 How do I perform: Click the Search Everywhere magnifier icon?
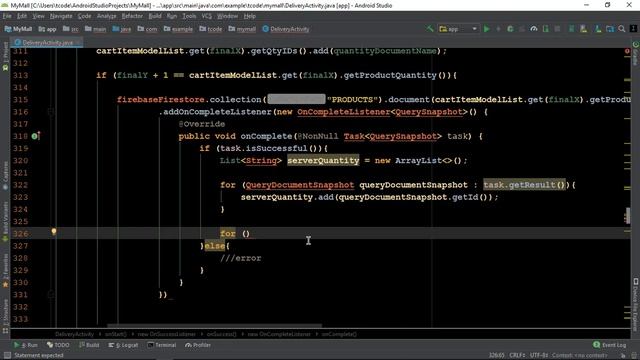pyautogui.click(x=622, y=29)
